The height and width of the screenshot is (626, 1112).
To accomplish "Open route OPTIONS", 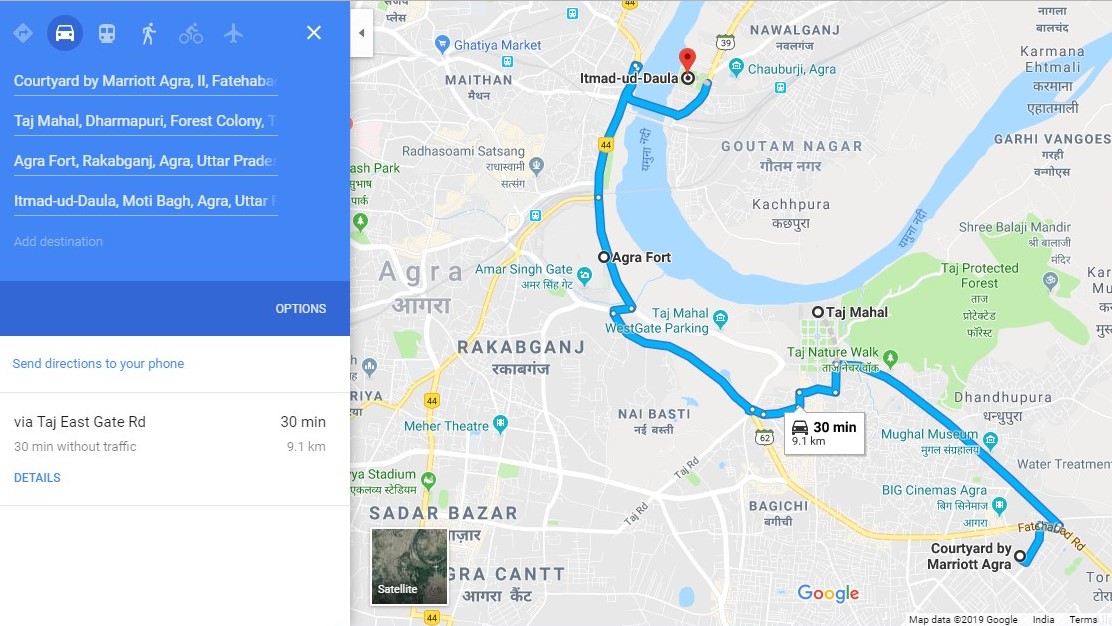I will (301, 308).
